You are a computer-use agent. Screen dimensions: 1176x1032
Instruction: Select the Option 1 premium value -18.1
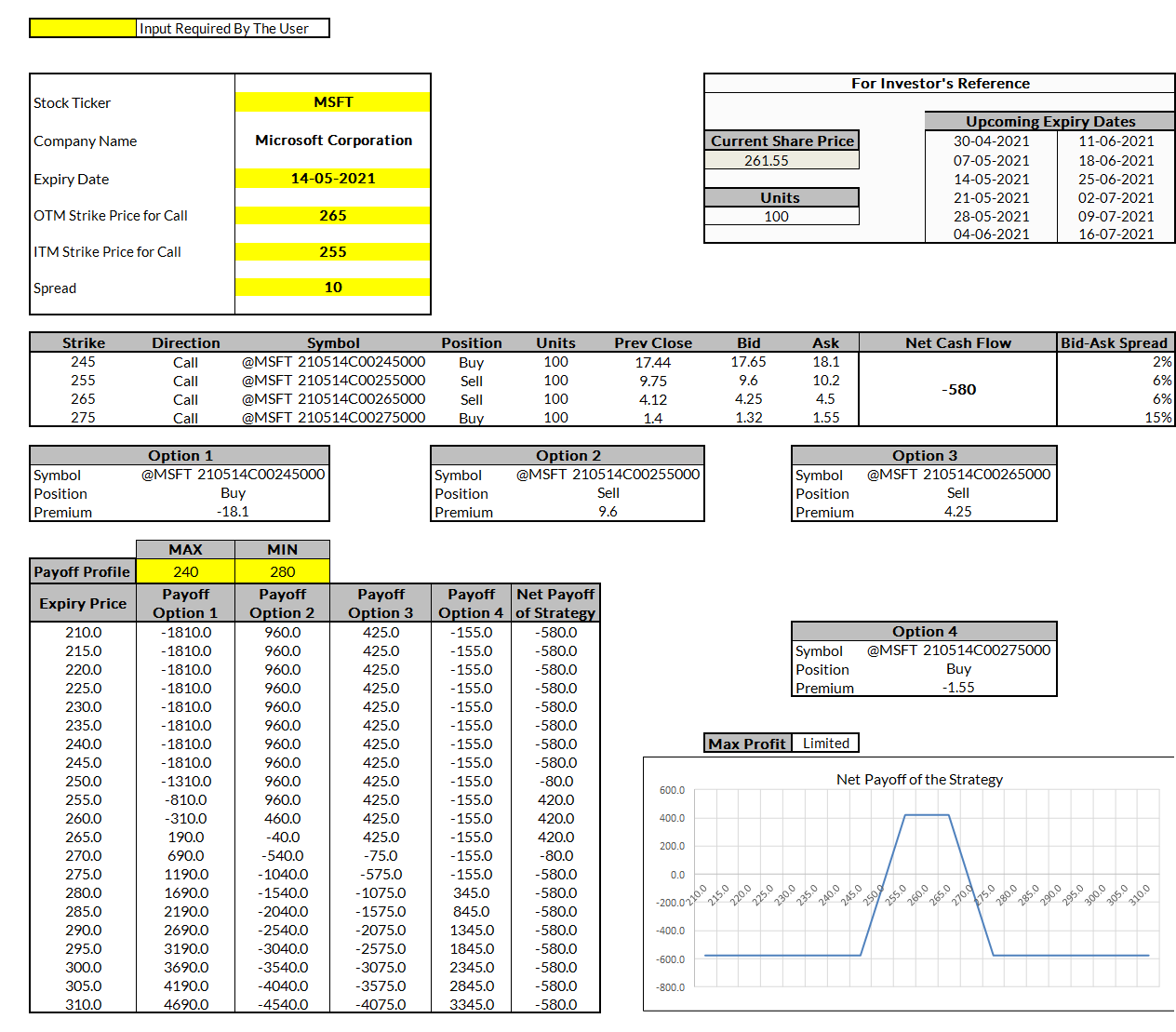[x=233, y=512]
